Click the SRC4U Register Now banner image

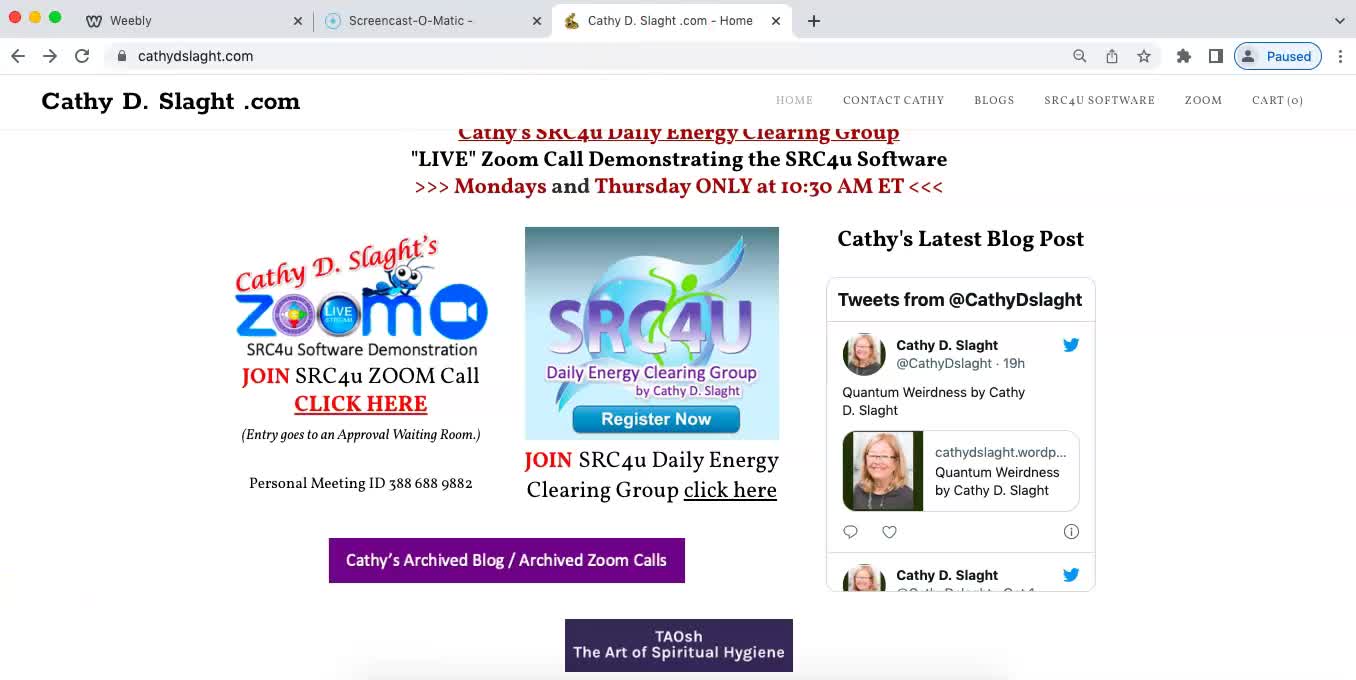tap(652, 333)
